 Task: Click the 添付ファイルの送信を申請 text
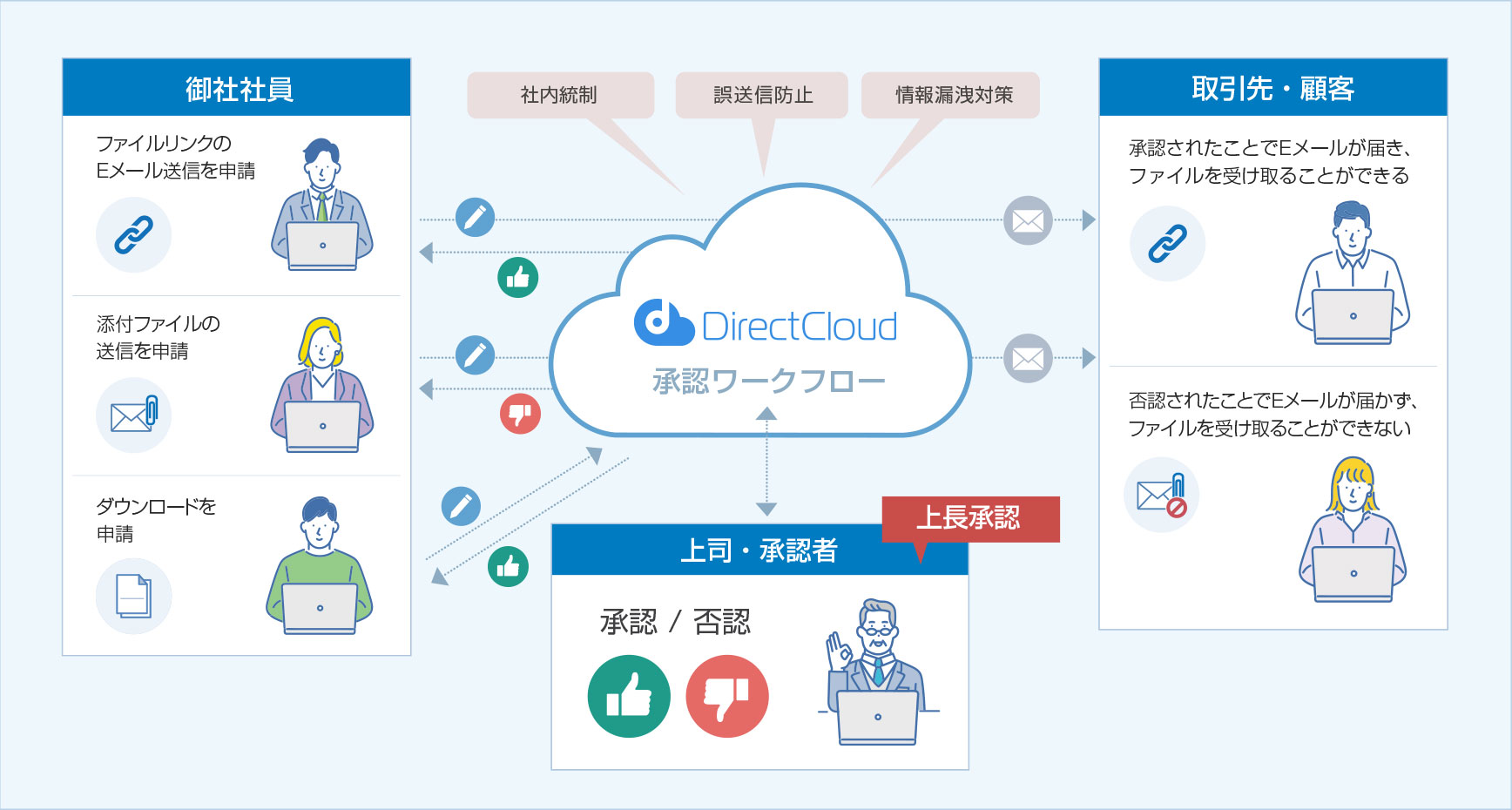pyautogui.click(x=158, y=337)
